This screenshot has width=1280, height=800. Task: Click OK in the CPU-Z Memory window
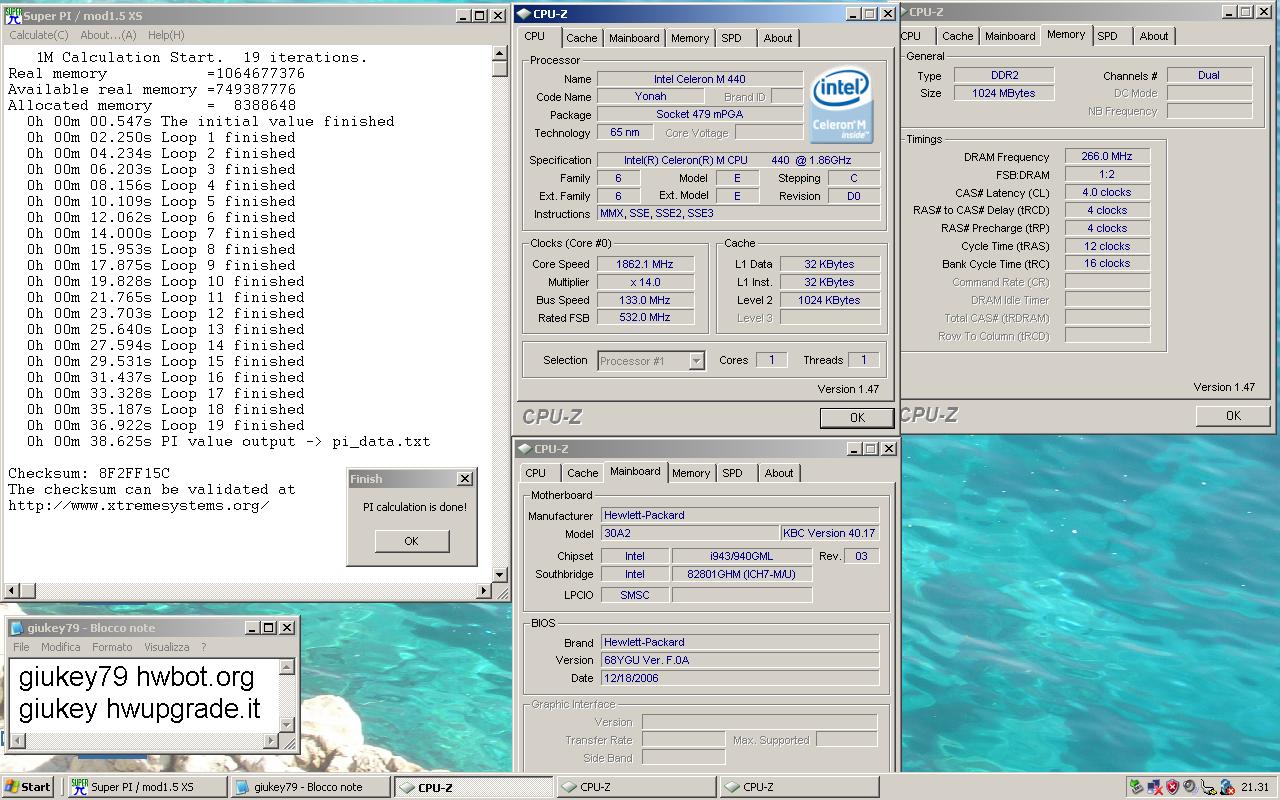pyautogui.click(x=1233, y=415)
